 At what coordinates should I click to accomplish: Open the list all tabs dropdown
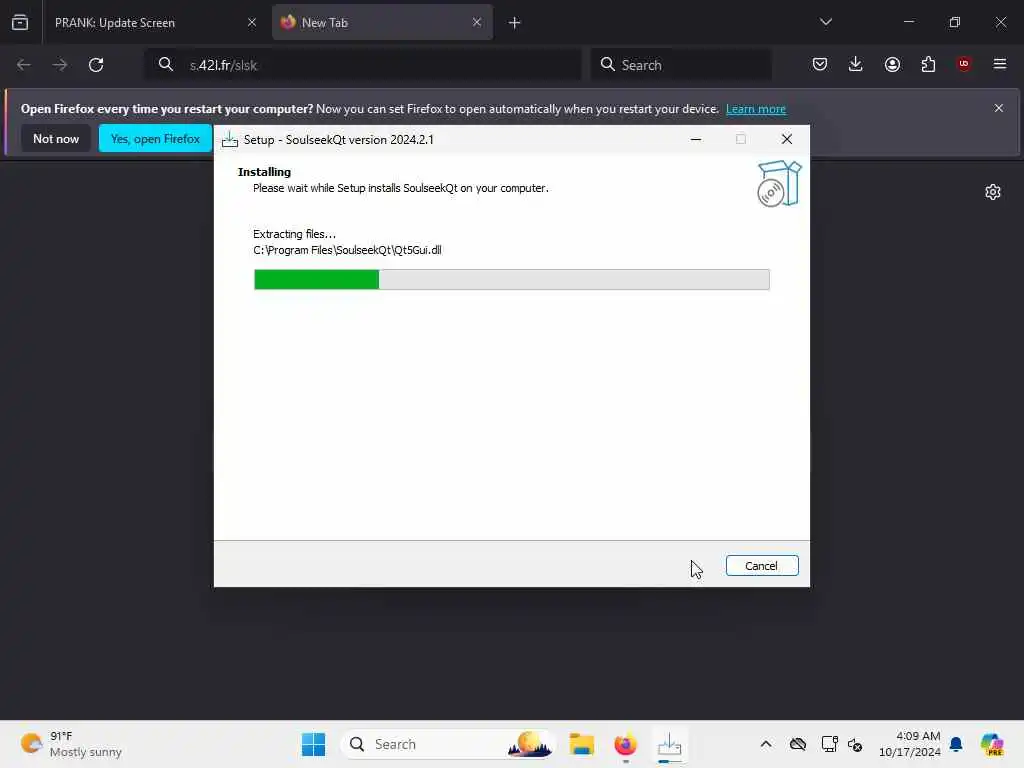(x=825, y=22)
